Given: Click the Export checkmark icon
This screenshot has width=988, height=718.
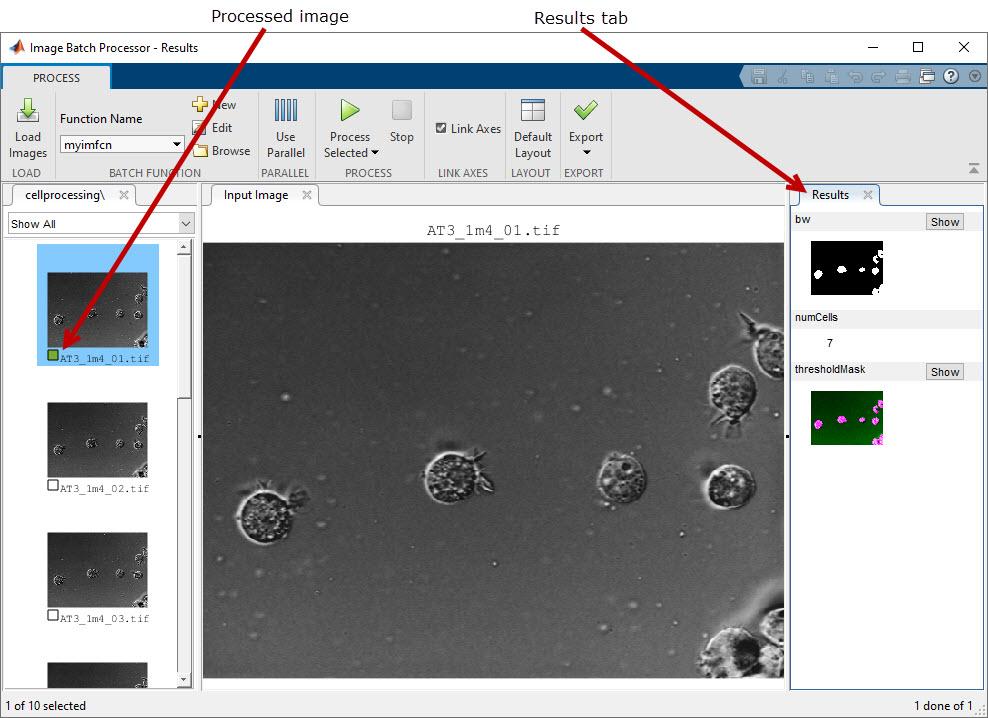Looking at the screenshot, I should pos(585,110).
